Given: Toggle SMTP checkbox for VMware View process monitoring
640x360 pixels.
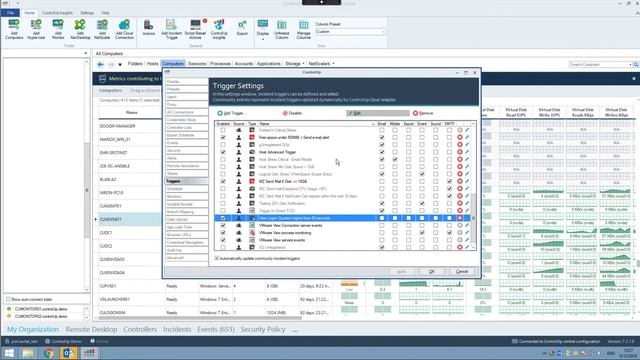Looking at the screenshot, I should click(449, 233).
